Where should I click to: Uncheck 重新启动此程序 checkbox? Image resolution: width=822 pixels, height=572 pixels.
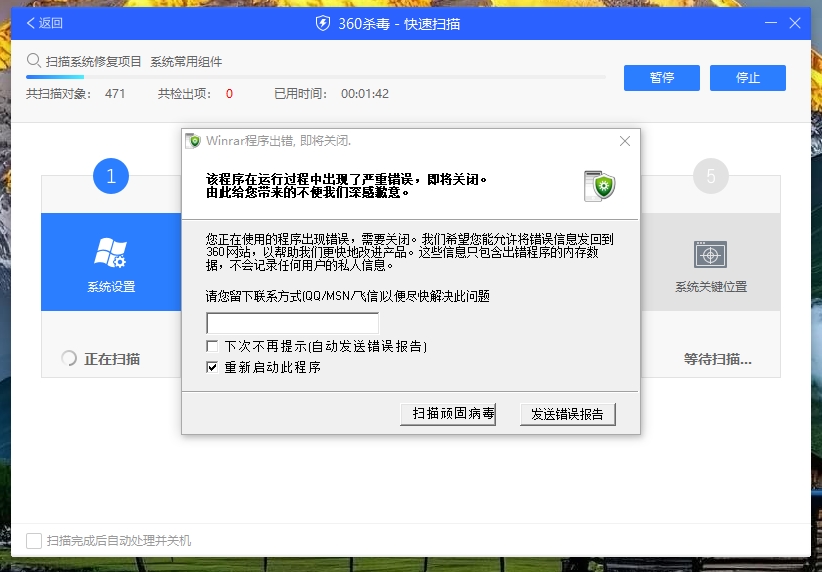click(x=212, y=367)
